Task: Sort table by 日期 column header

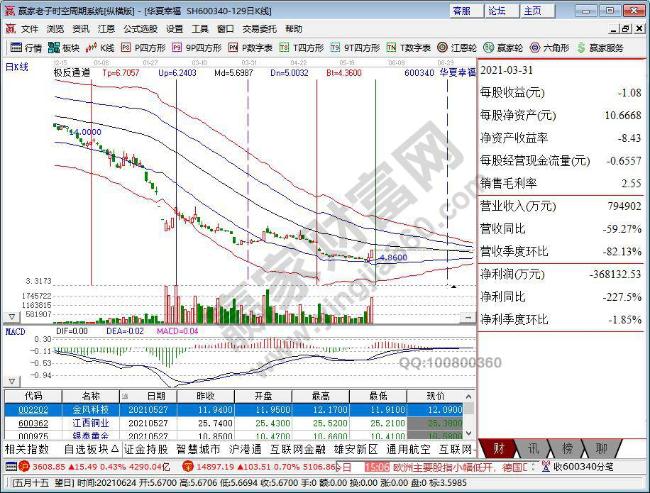Action: coord(148,396)
